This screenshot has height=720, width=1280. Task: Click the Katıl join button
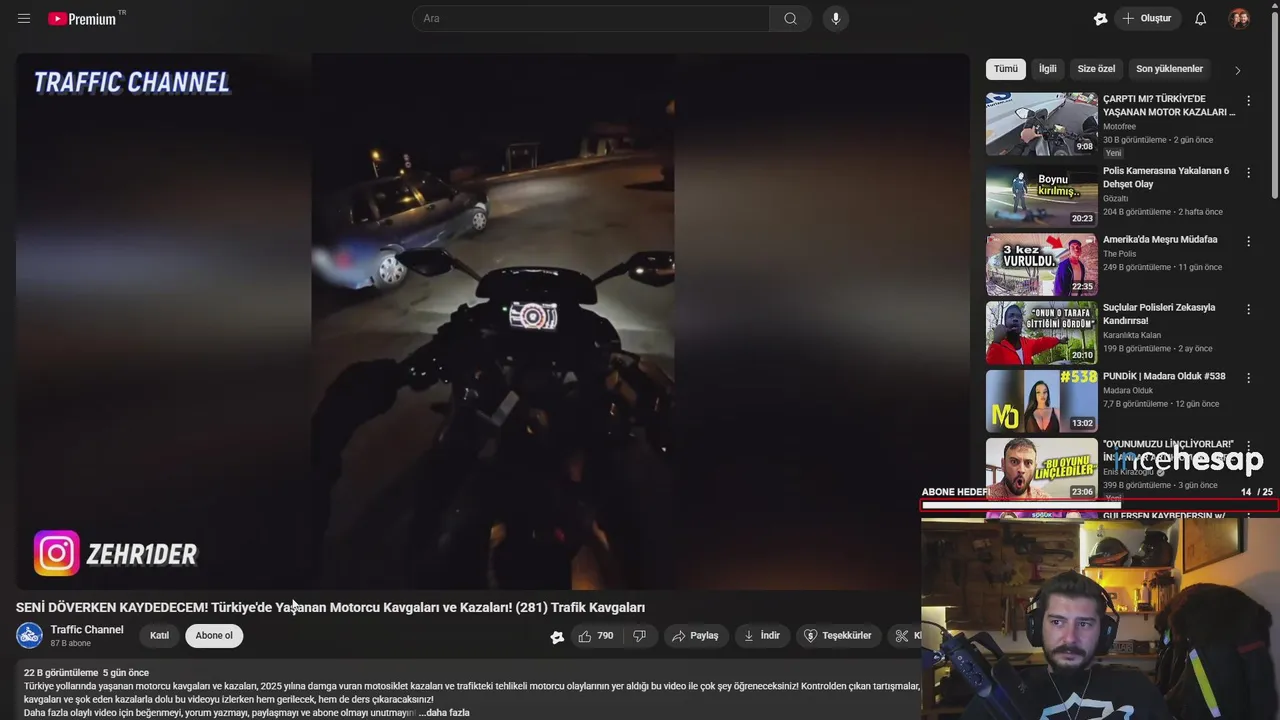coord(159,636)
